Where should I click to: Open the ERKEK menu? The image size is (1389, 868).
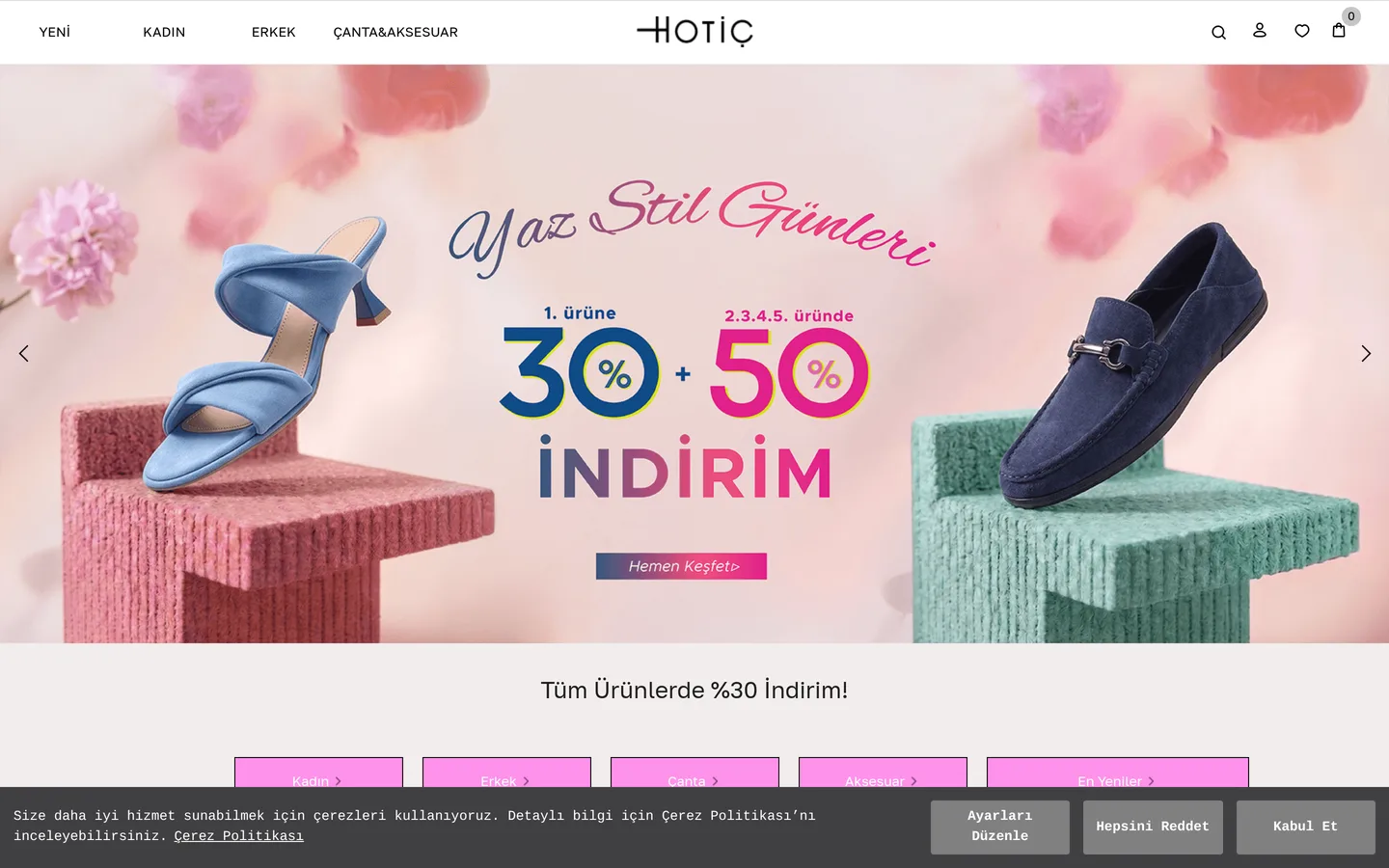coord(274,32)
